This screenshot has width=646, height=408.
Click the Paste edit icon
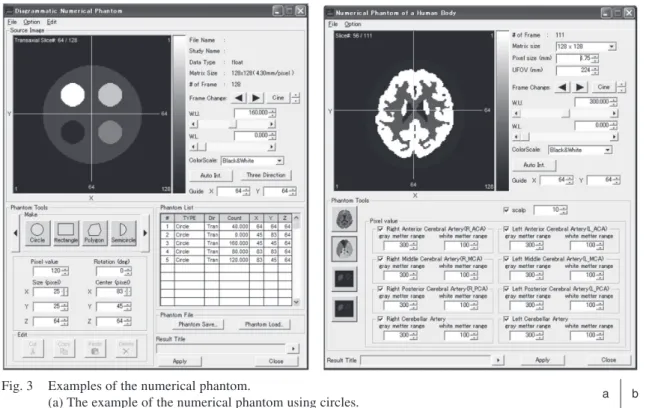tap(95, 348)
